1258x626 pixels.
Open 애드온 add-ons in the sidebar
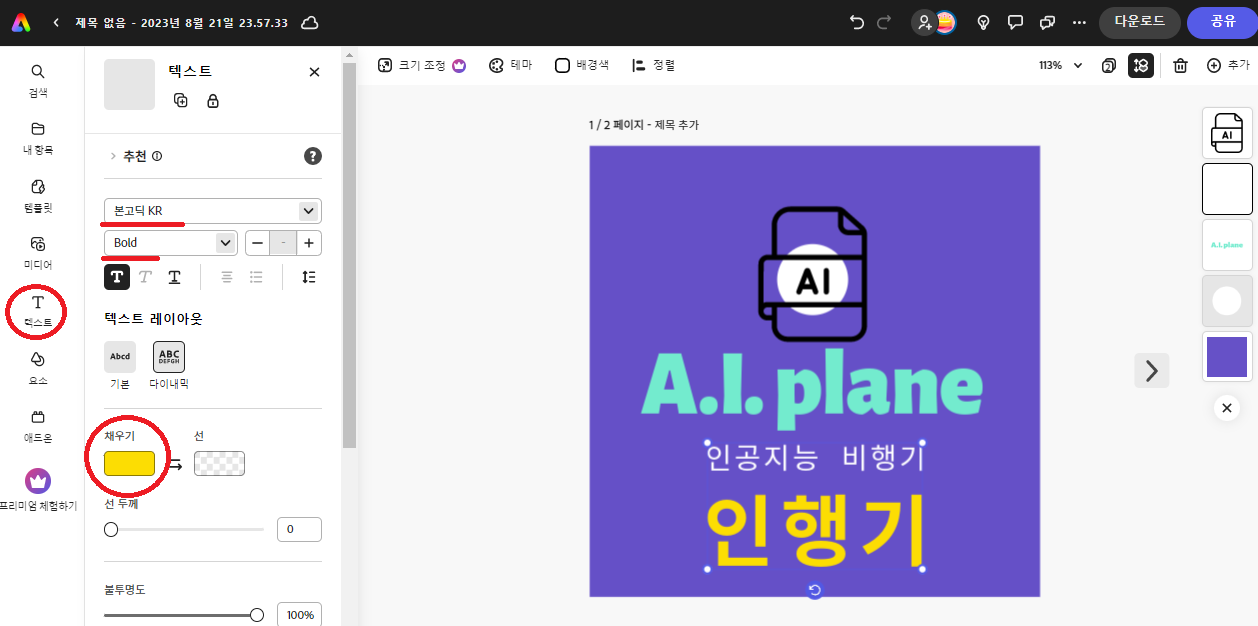click(x=38, y=426)
